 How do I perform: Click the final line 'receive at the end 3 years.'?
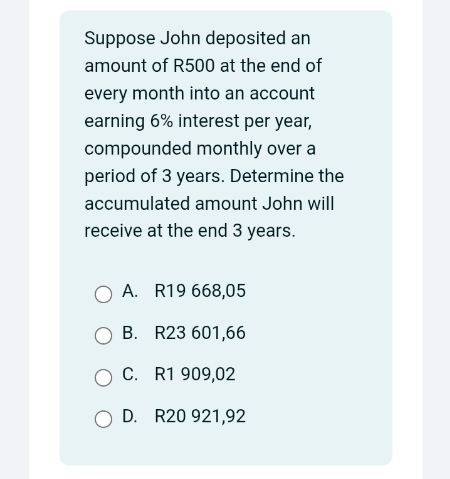pyautogui.click(x=190, y=231)
